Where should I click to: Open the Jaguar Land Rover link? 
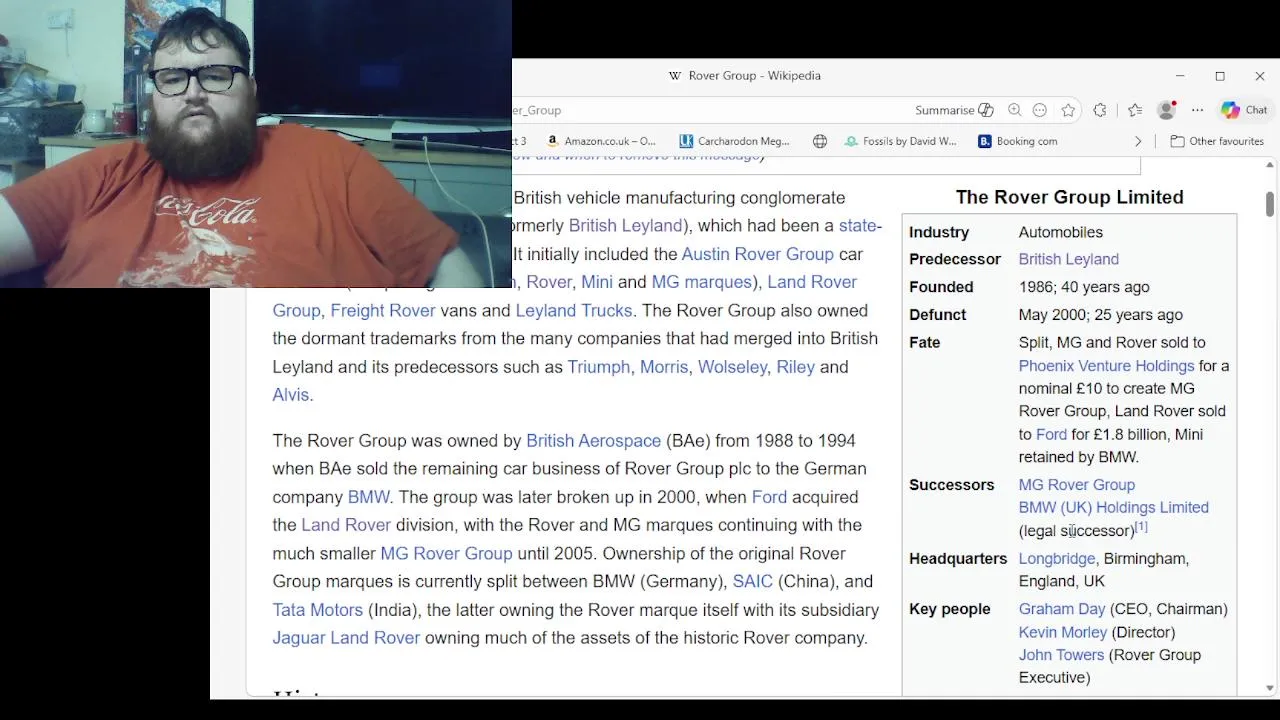(x=346, y=638)
